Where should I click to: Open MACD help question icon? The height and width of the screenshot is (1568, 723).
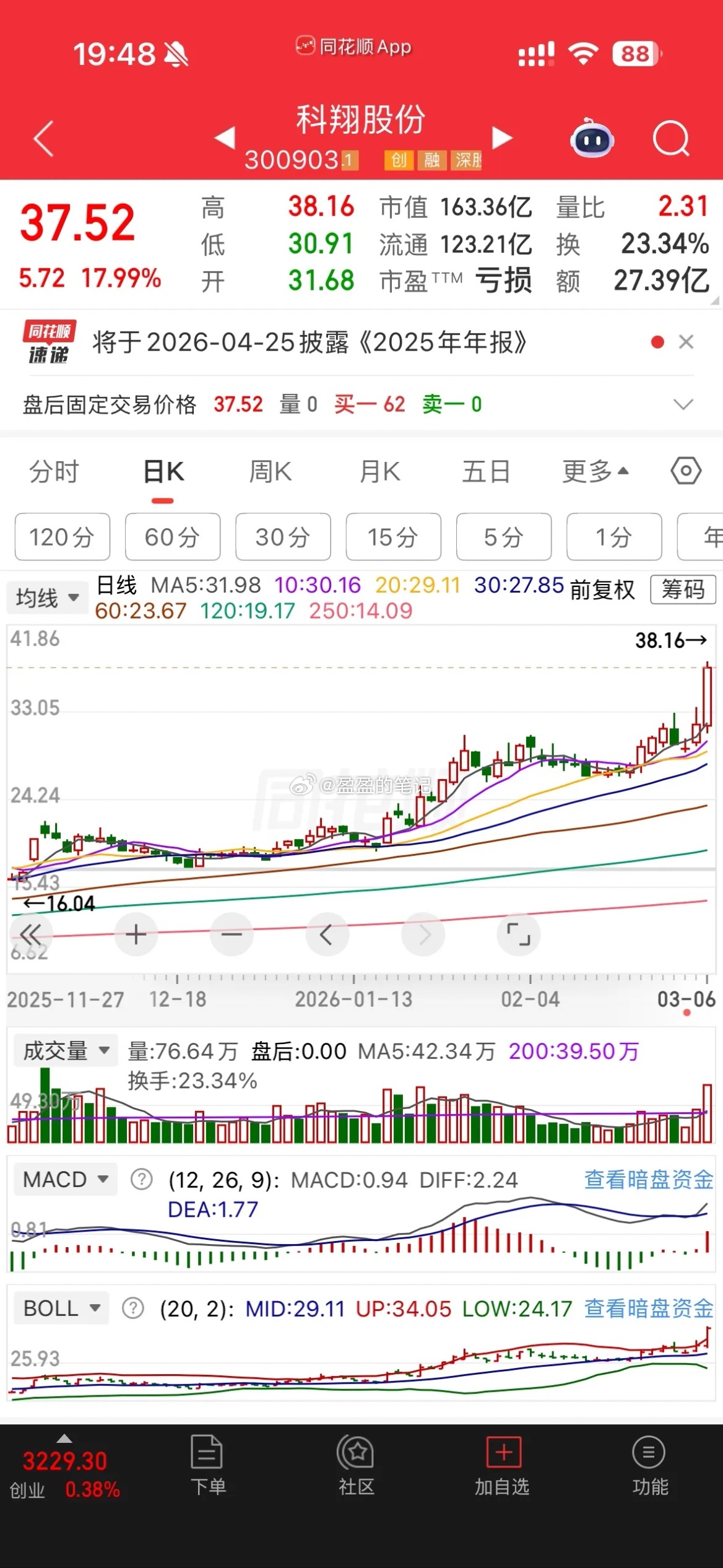point(142,1180)
